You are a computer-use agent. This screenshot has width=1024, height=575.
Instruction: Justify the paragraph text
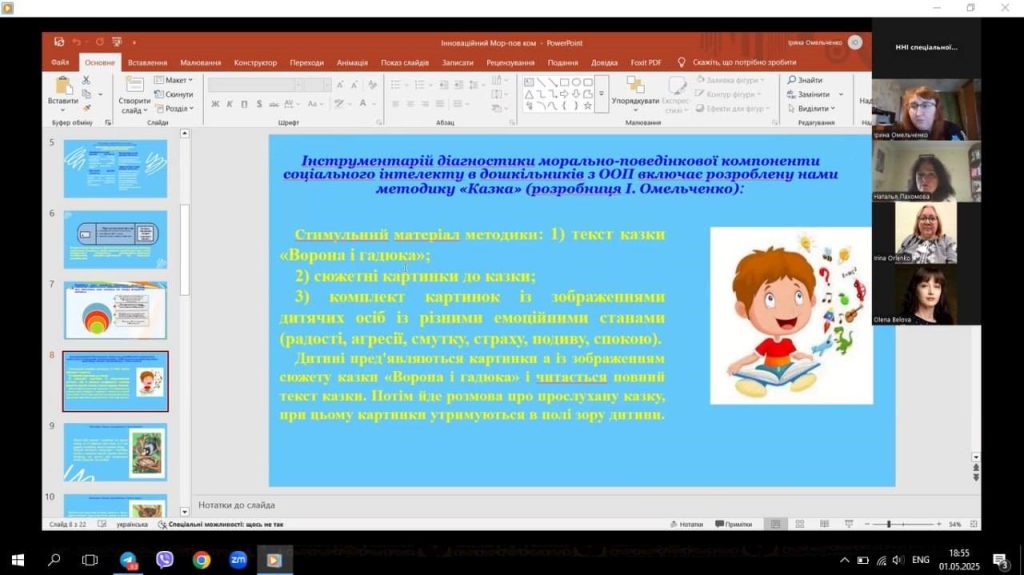440,104
